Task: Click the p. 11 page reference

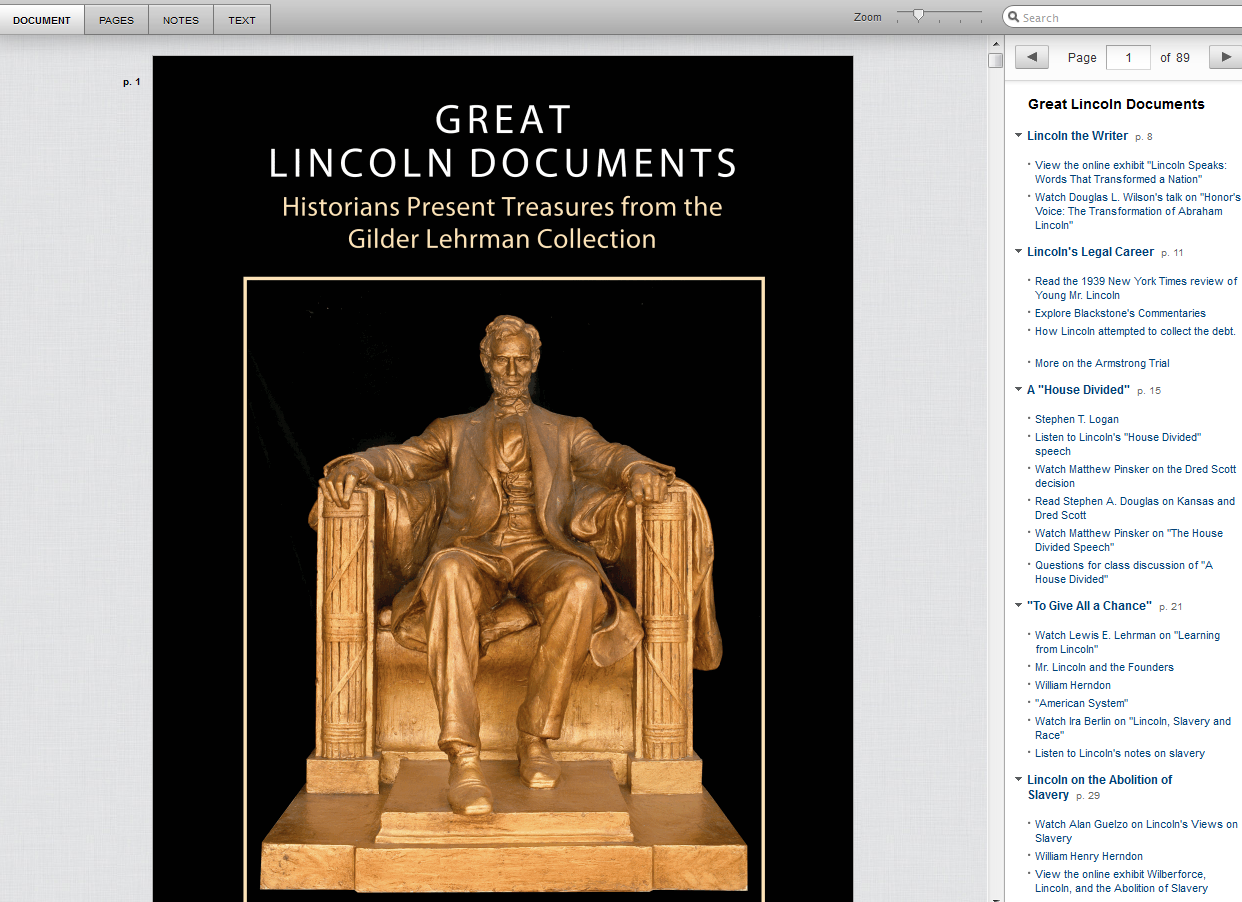Action: pos(1172,253)
